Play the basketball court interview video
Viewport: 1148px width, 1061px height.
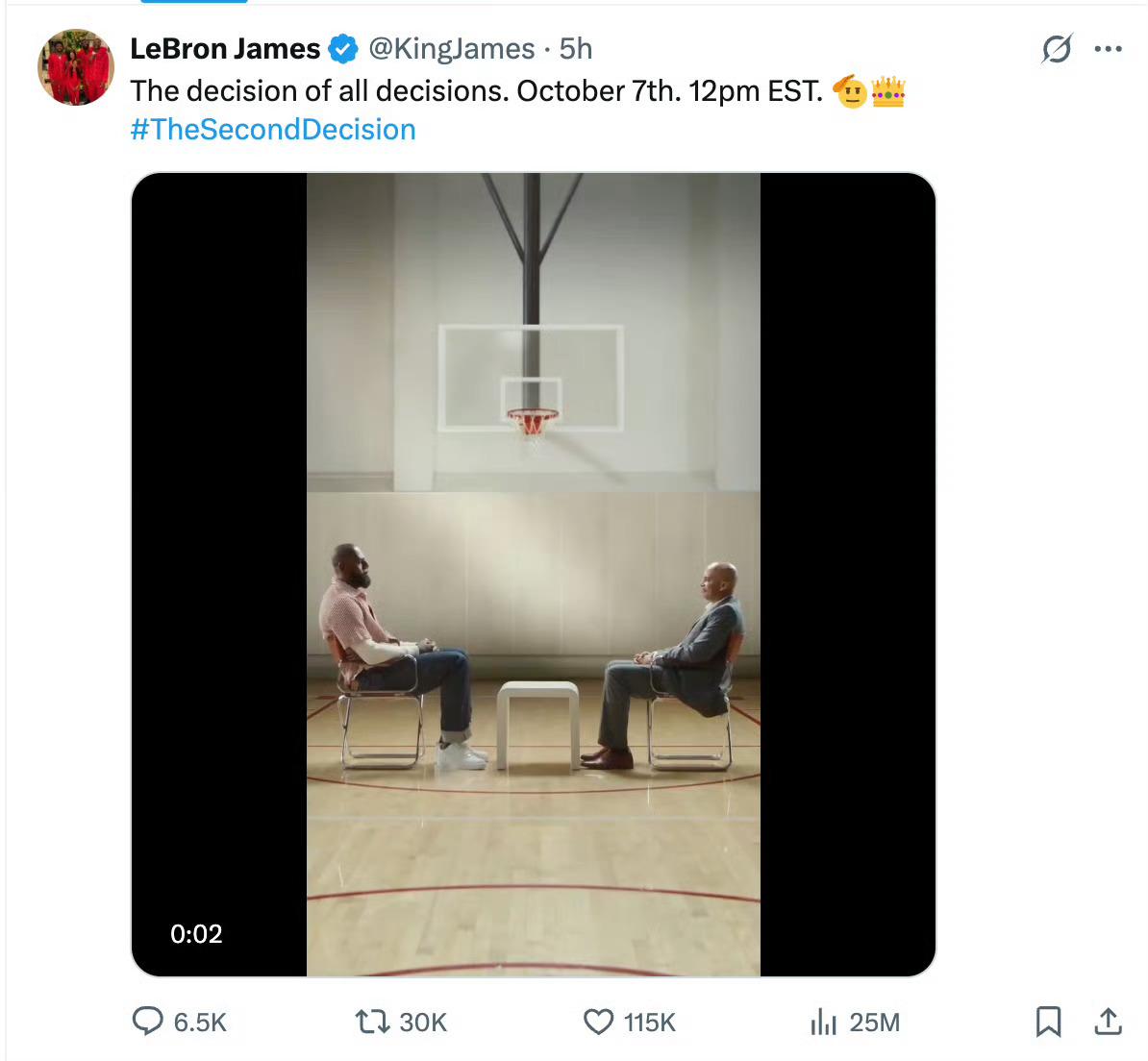click(x=533, y=575)
